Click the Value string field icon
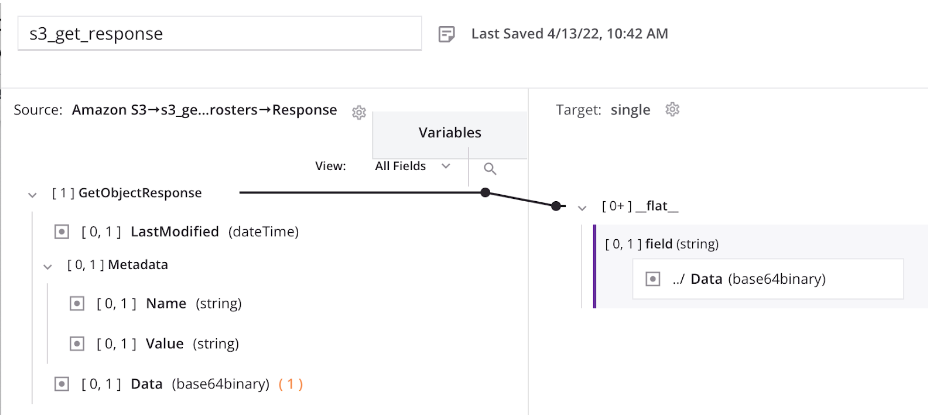 77,343
